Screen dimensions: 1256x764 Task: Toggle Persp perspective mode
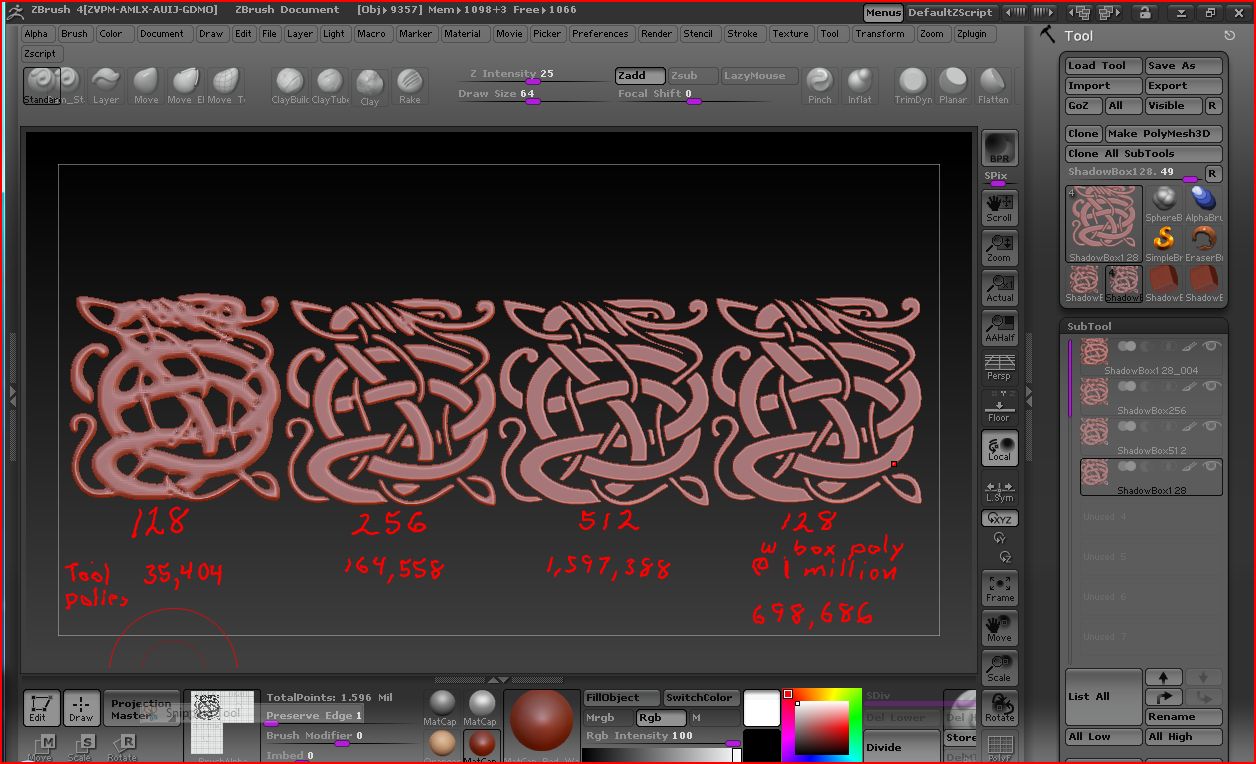[999, 367]
